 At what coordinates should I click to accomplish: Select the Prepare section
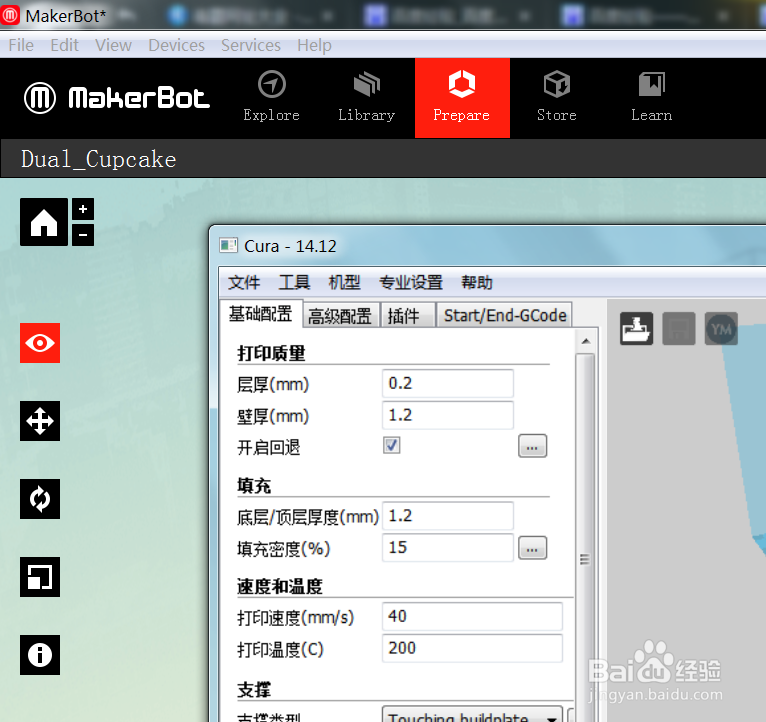click(462, 98)
